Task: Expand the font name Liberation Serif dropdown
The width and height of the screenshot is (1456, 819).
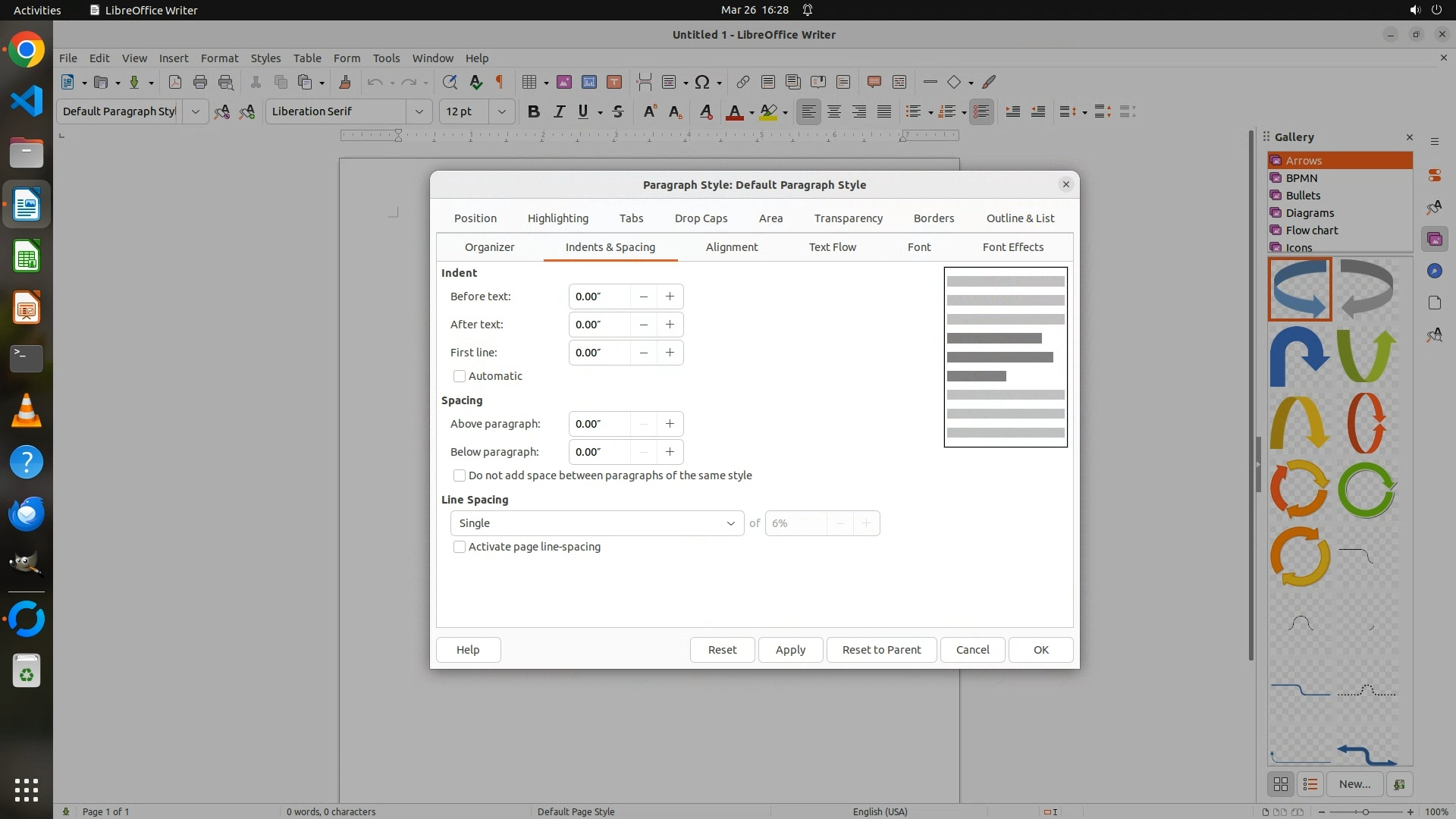Action: coord(419,111)
